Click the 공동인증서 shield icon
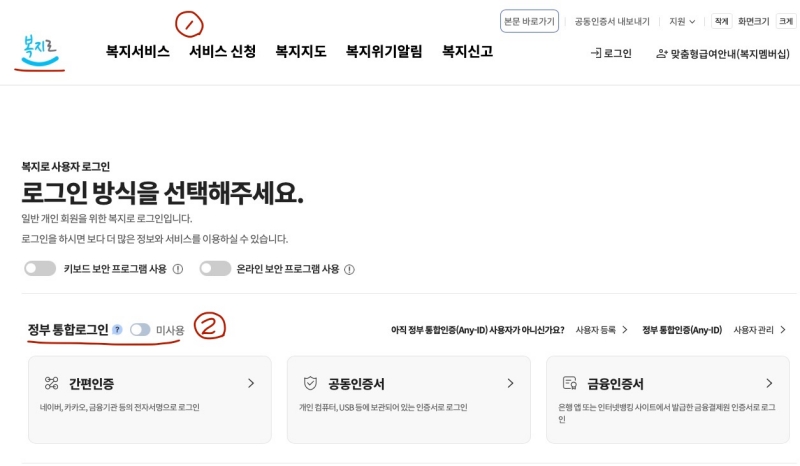 (x=310, y=383)
